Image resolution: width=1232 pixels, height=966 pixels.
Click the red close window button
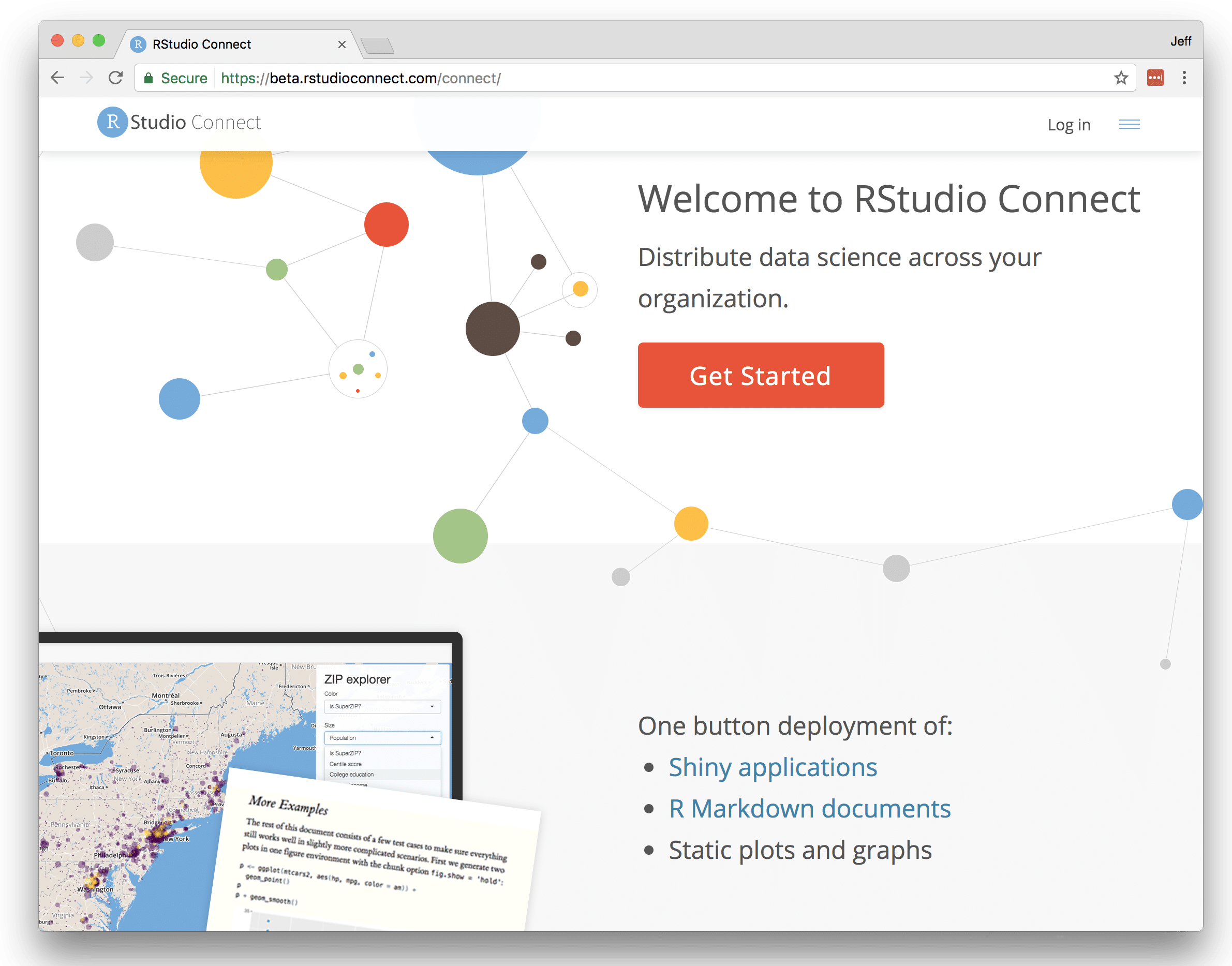click(57, 40)
